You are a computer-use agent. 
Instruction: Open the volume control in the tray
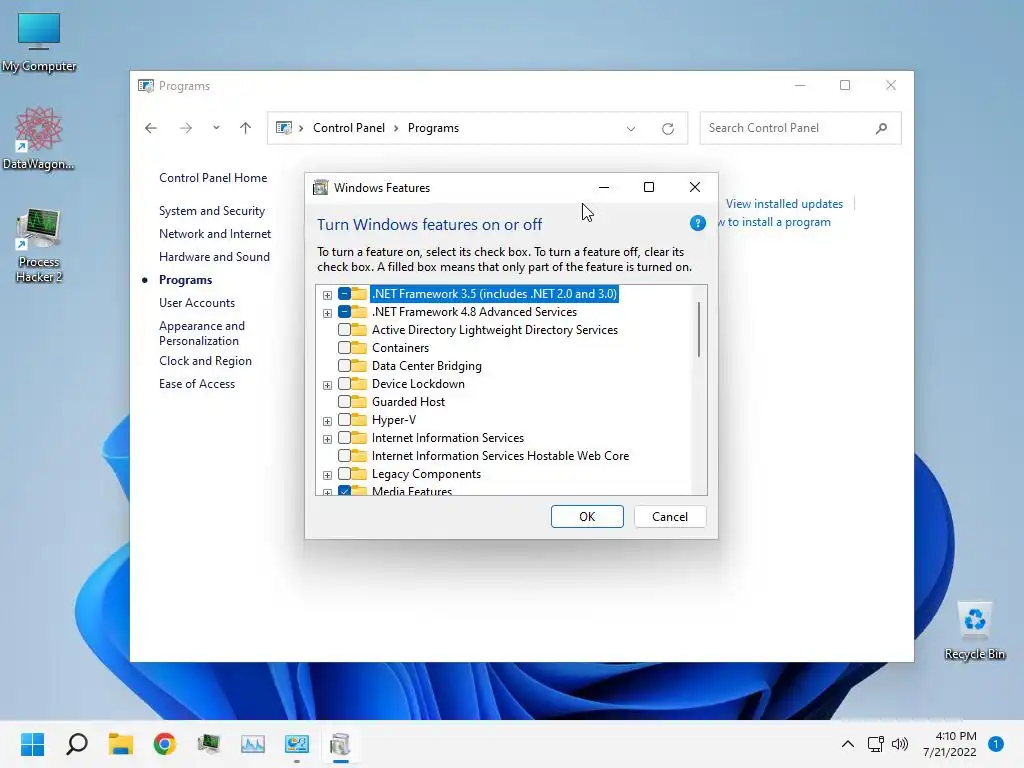pos(900,744)
